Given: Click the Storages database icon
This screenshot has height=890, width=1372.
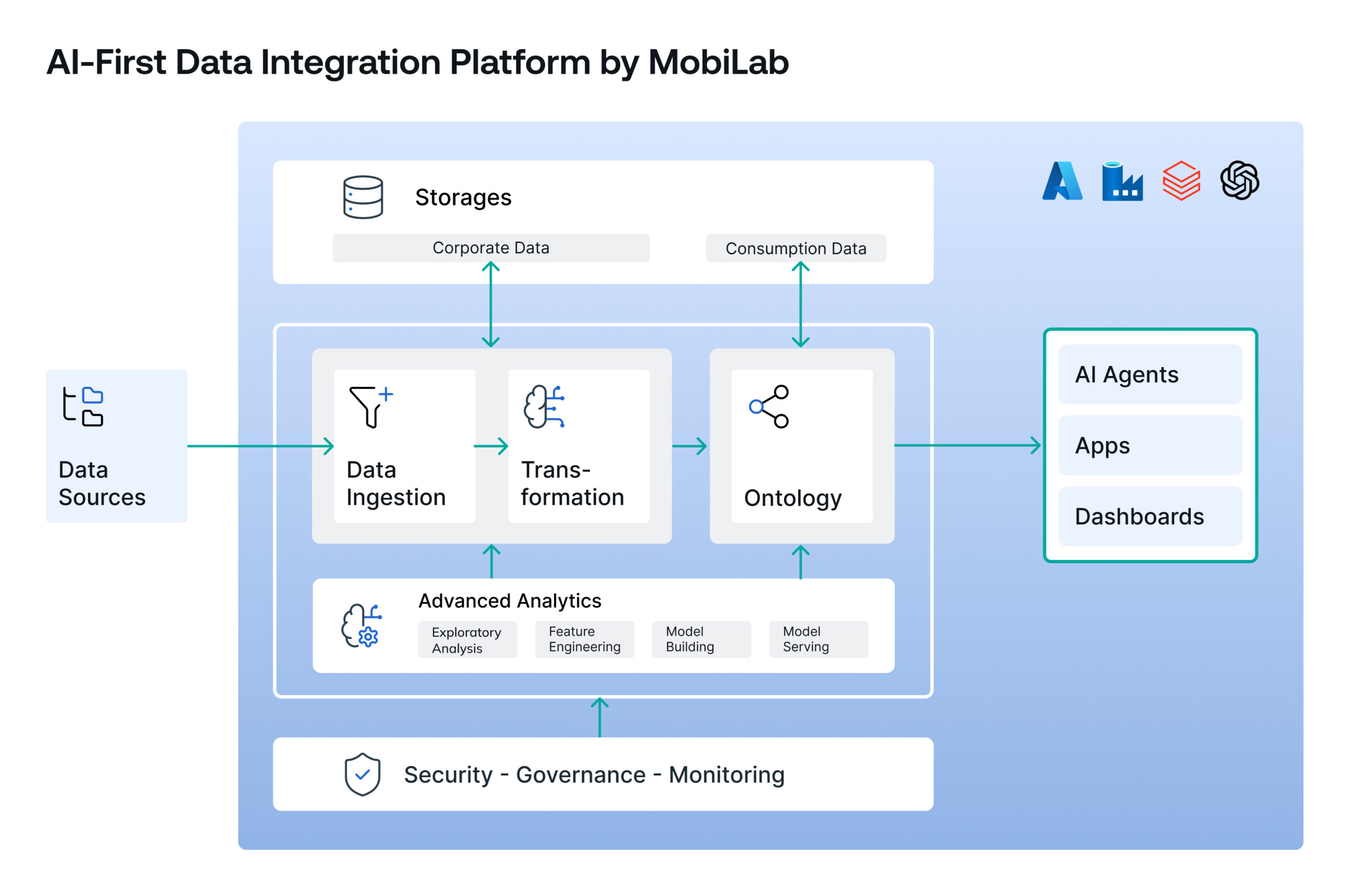Looking at the screenshot, I should pyautogui.click(x=363, y=197).
